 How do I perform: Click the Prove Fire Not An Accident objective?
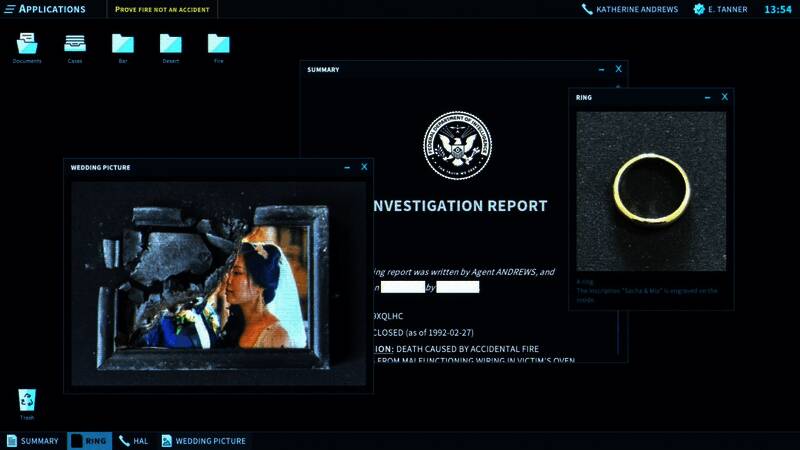[160, 9]
